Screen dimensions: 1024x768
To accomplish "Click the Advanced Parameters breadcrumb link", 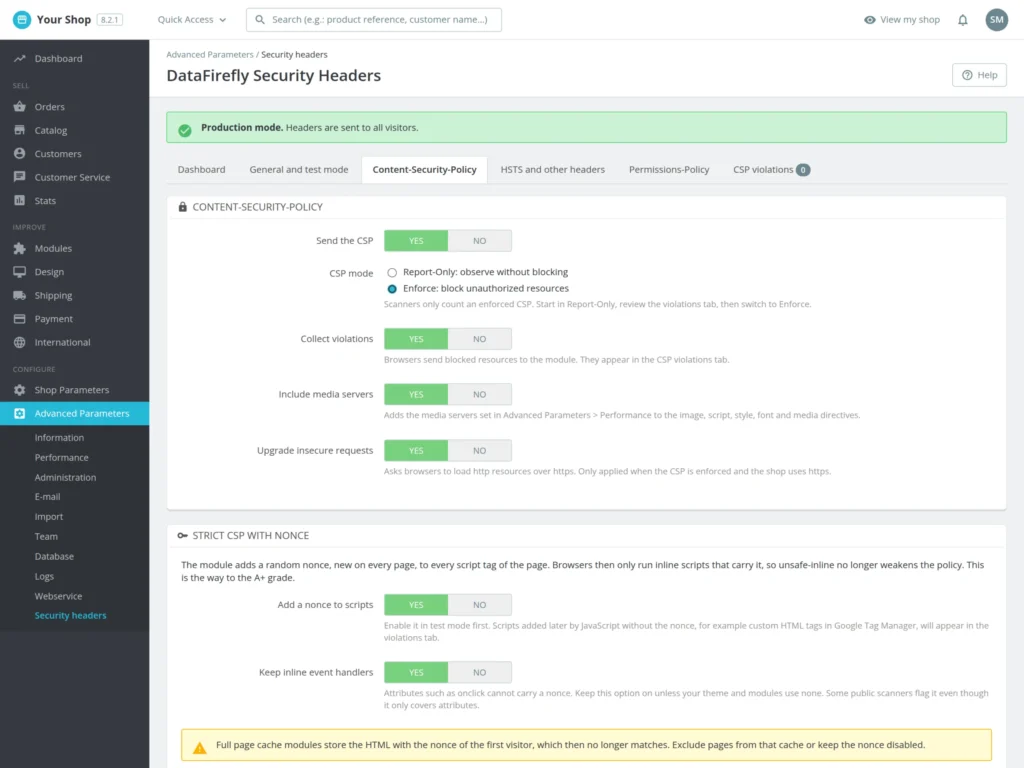I will (210, 55).
